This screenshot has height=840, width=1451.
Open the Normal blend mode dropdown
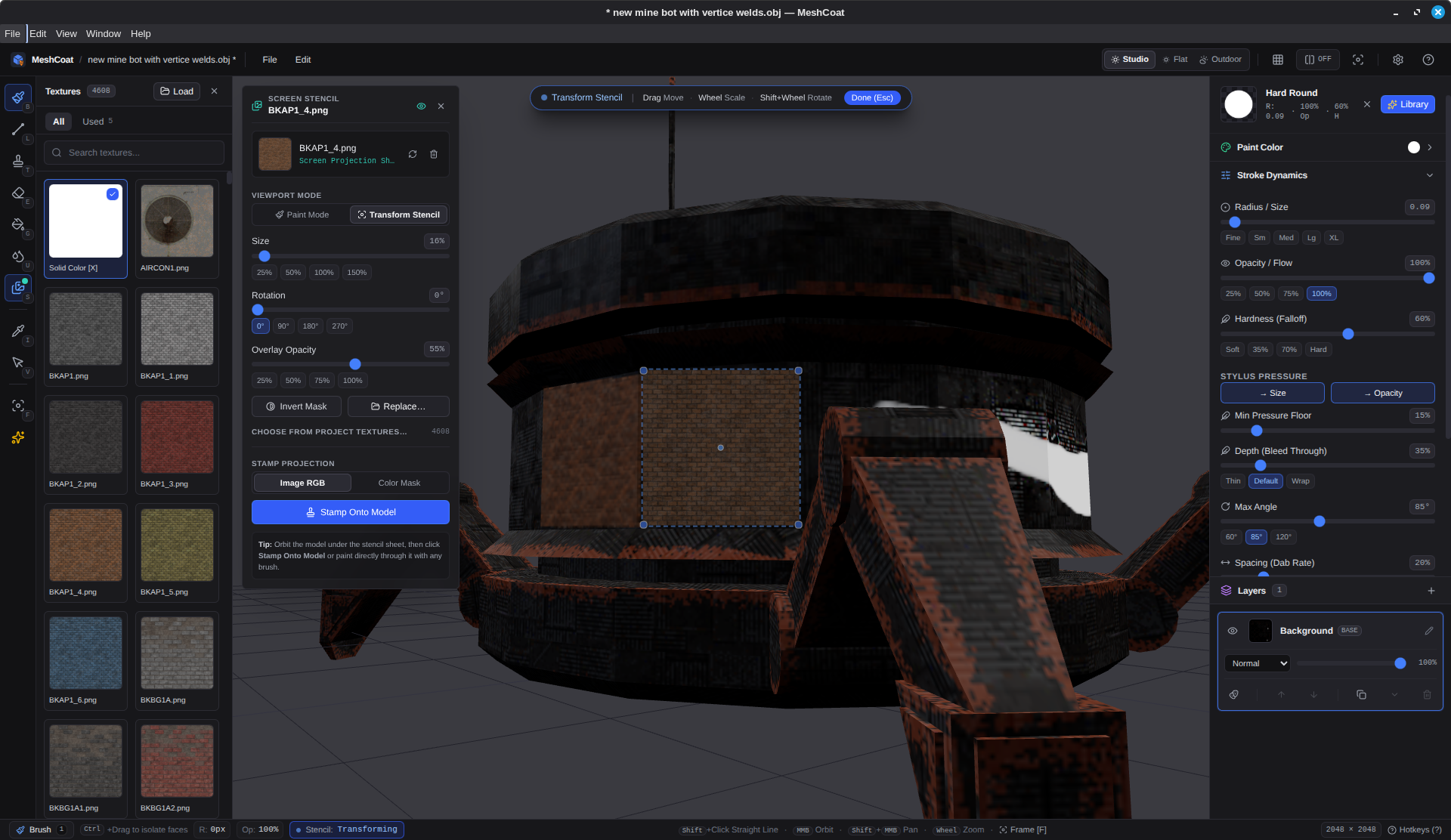coord(1258,663)
